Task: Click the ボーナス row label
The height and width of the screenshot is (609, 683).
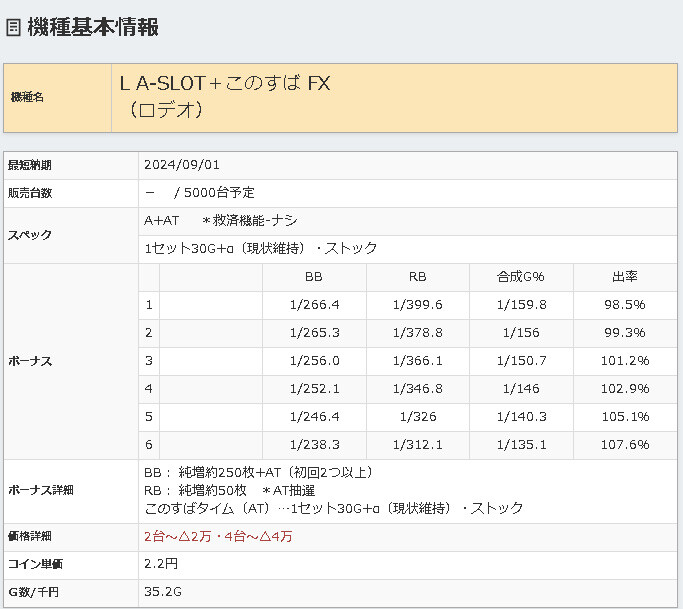Action: tap(30, 361)
